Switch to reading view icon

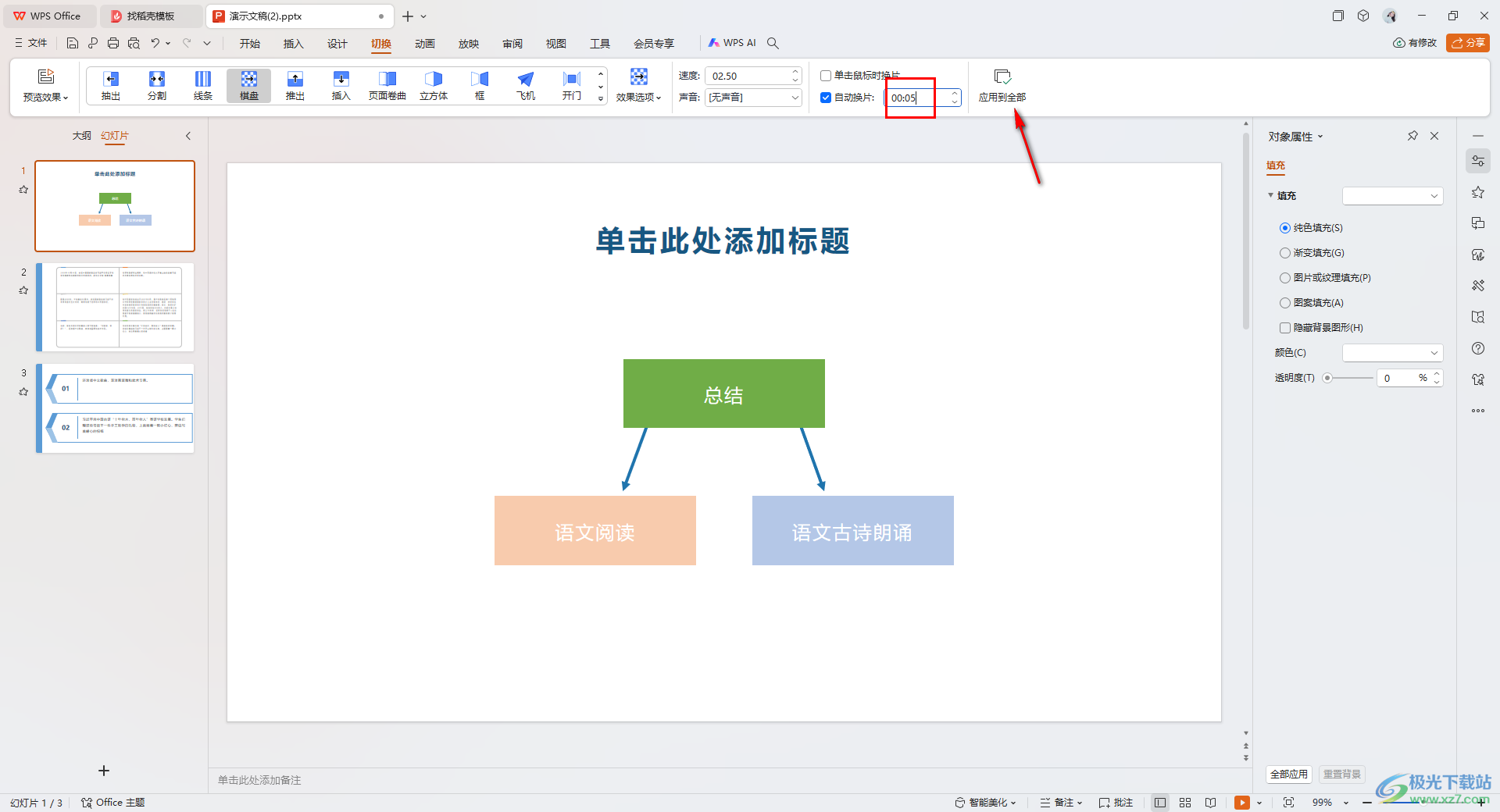(1210, 803)
